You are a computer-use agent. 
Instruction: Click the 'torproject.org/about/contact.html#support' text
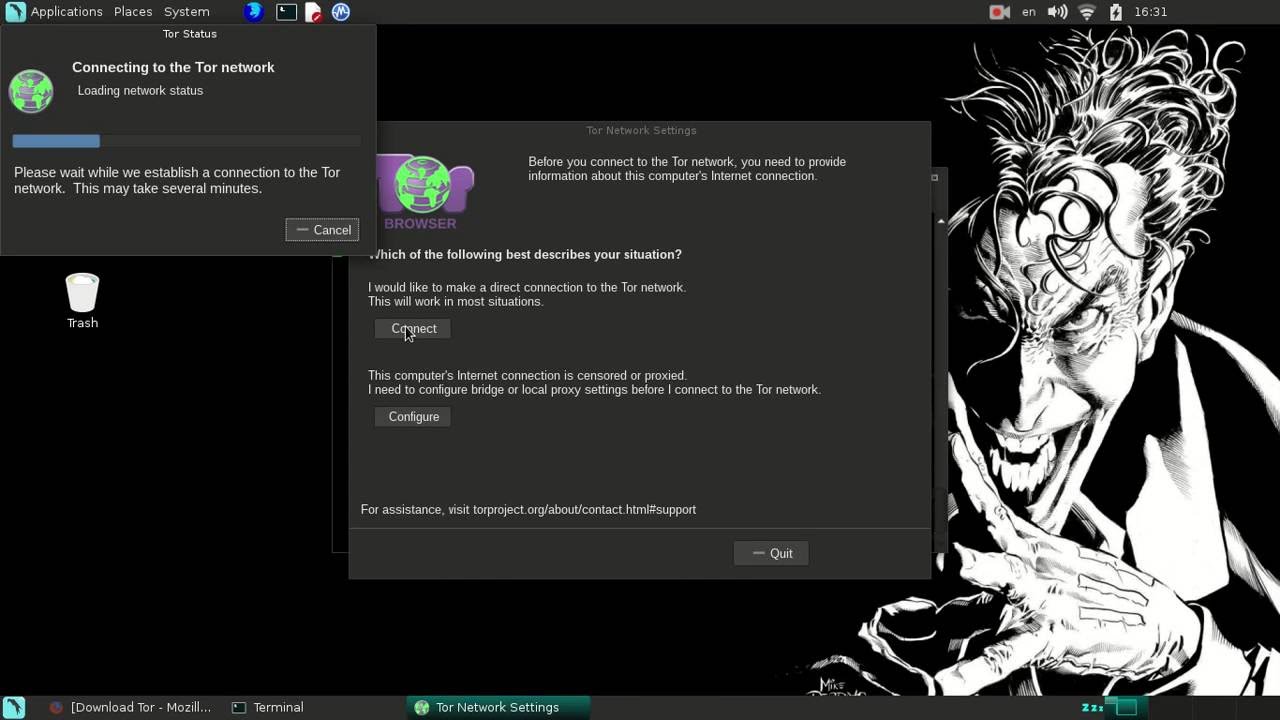584,510
